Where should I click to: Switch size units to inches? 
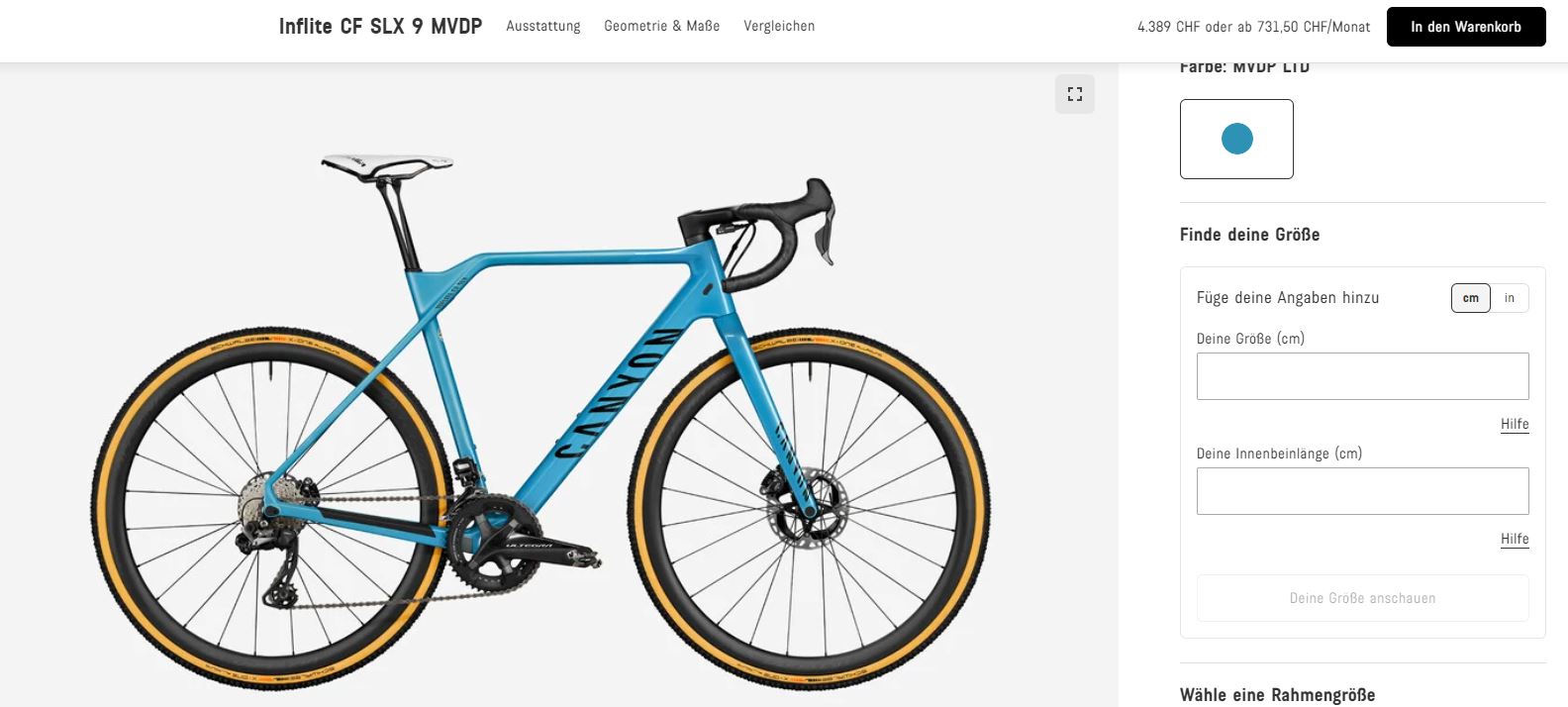(1510, 298)
